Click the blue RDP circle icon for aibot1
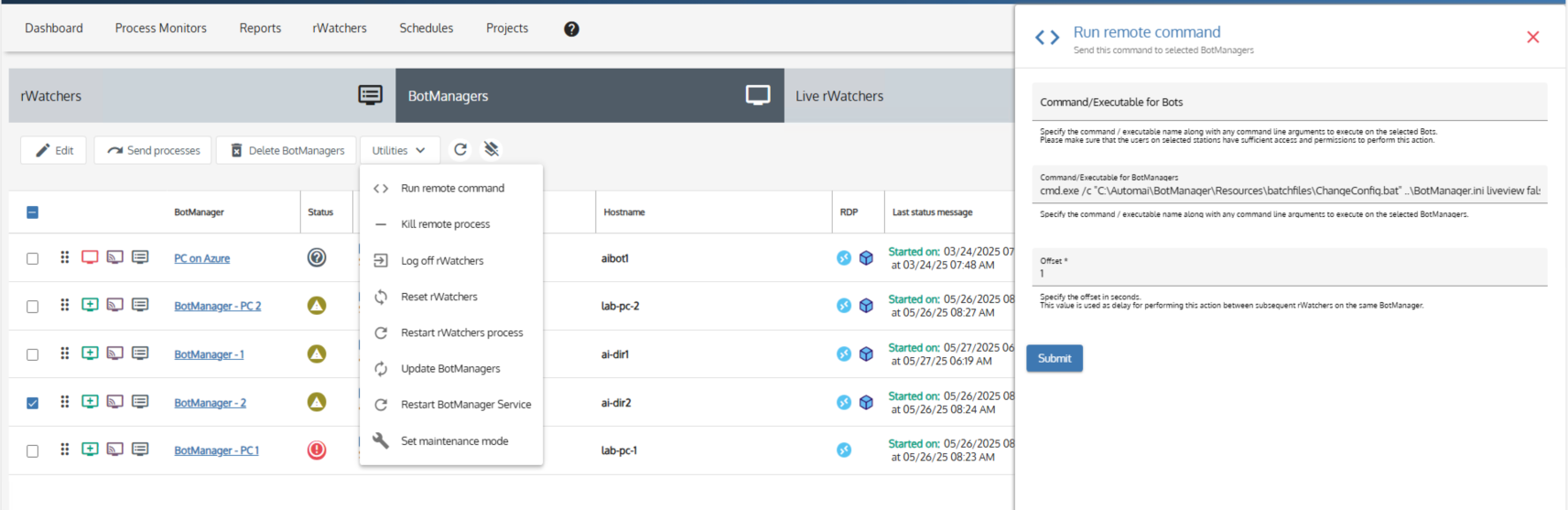1568x510 pixels. [x=844, y=258]
